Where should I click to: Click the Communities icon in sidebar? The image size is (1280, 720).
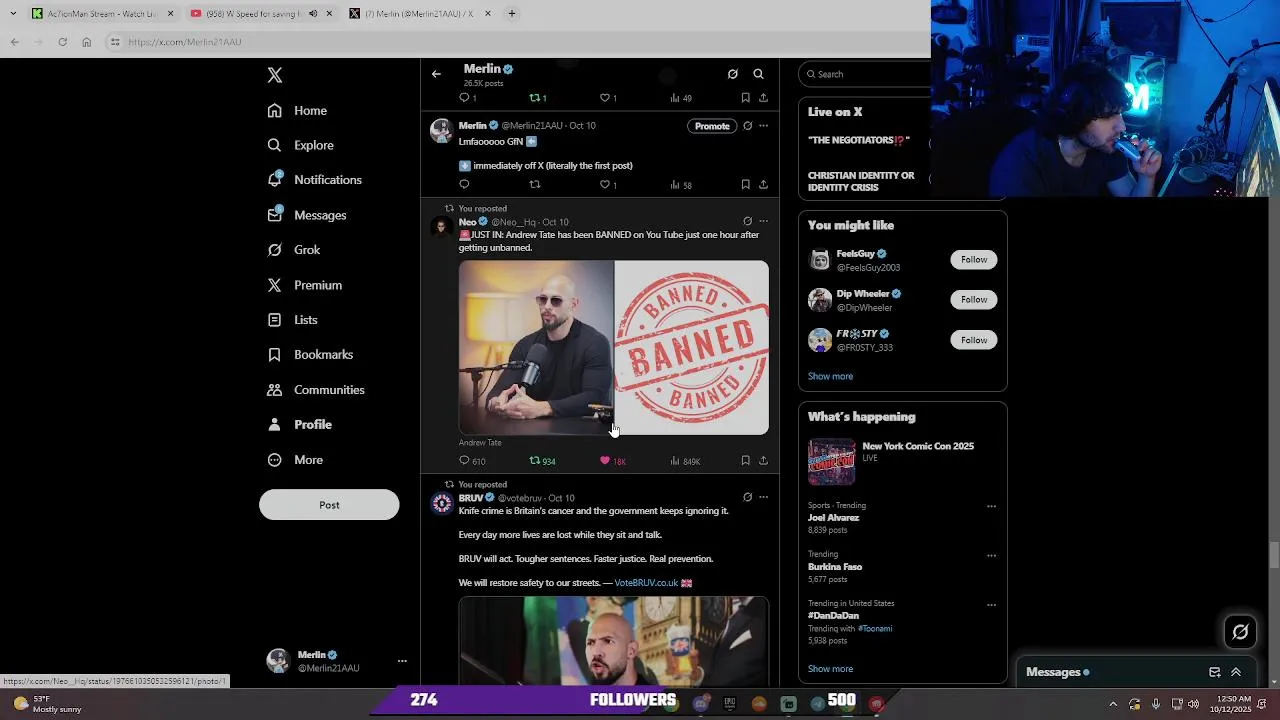pyautogui.click(x=275, y=390)
